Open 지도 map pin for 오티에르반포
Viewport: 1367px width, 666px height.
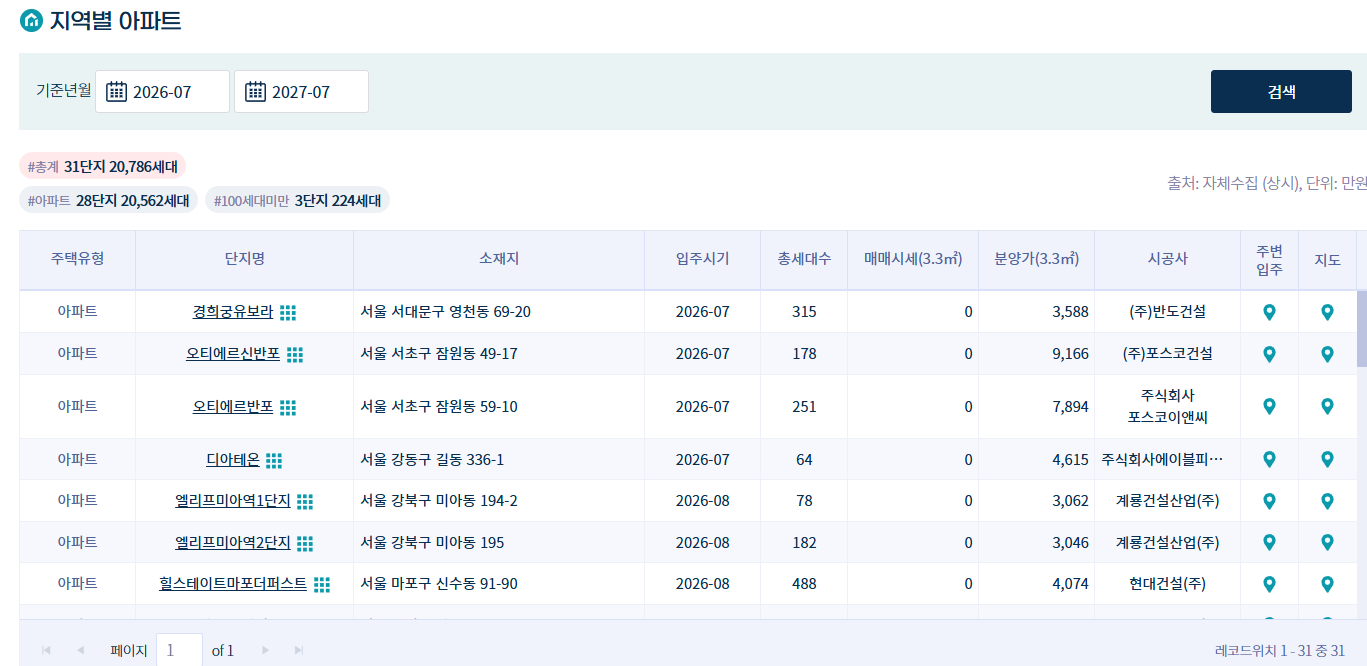[1327, 407]
